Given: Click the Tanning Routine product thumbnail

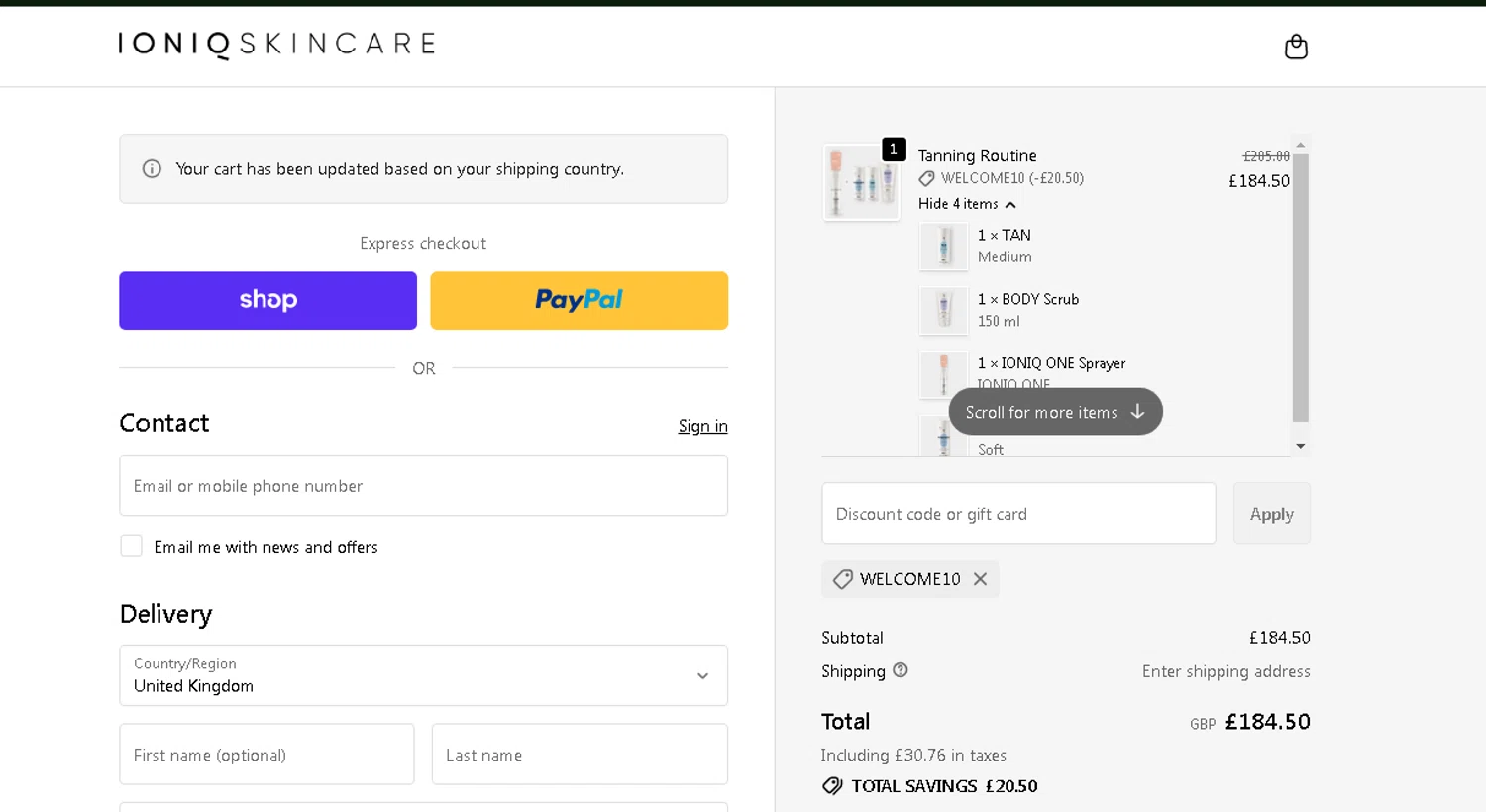Looking at the screenshot, I should click(861, 182).
